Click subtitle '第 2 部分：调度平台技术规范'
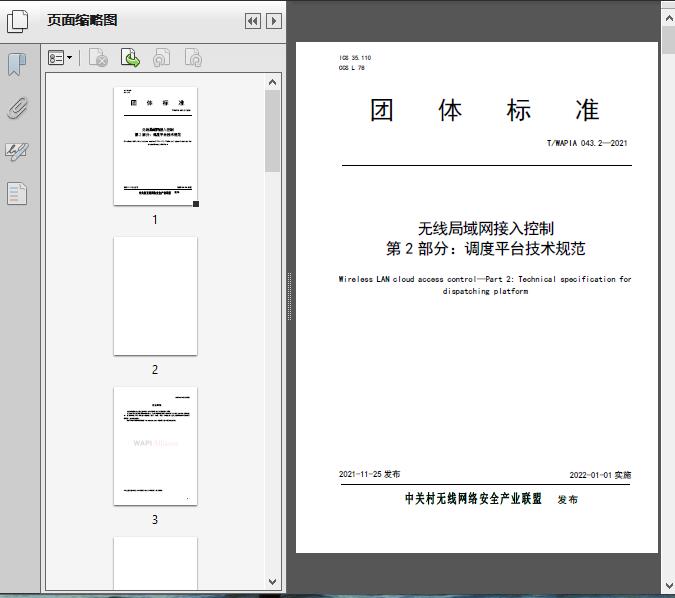Image resolution: width=675 pixels, height=598 pixels. [x=486, y=248]
